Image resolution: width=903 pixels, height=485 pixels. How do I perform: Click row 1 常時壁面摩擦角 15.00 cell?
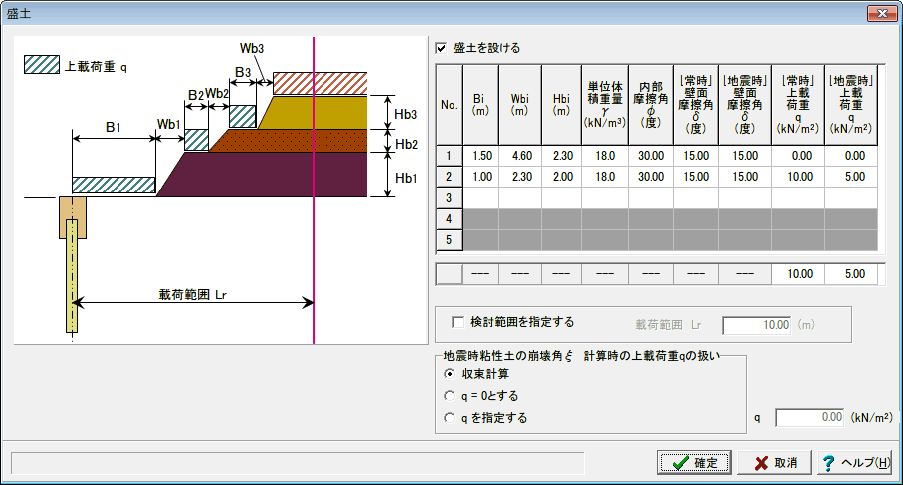(x=696, y=156)
